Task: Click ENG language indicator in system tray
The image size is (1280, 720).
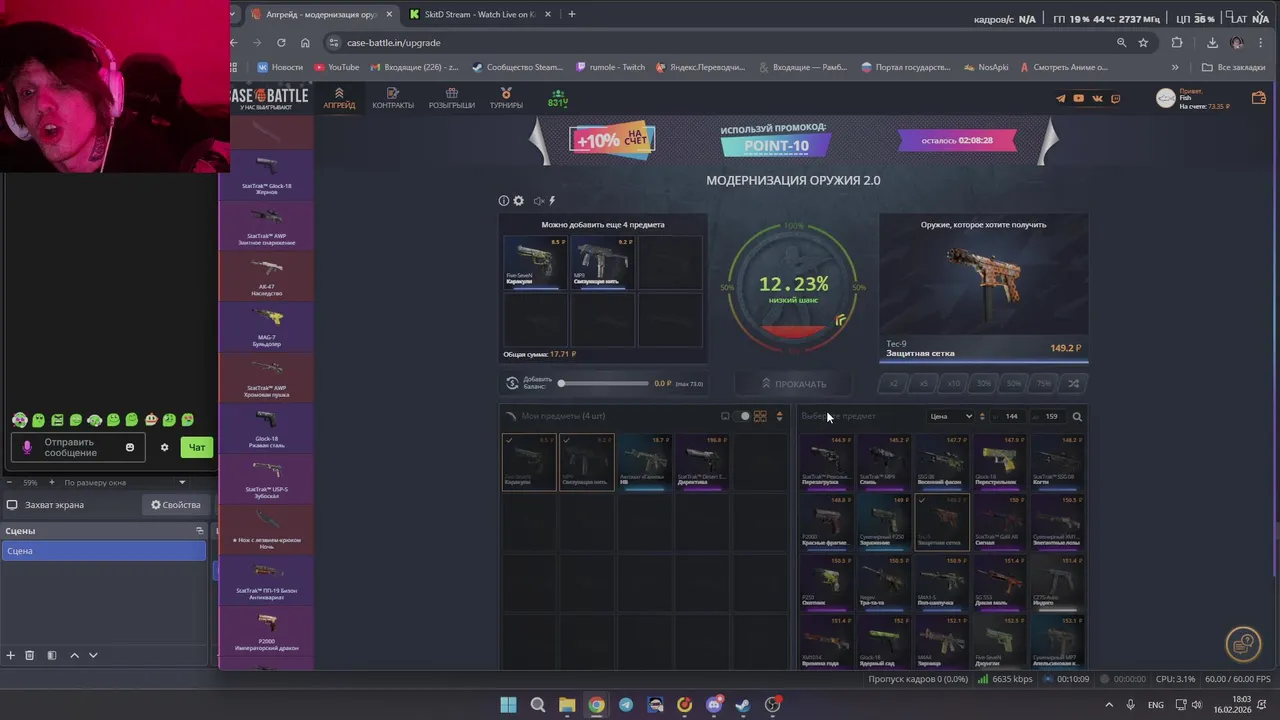Action: coord(1156,705)
